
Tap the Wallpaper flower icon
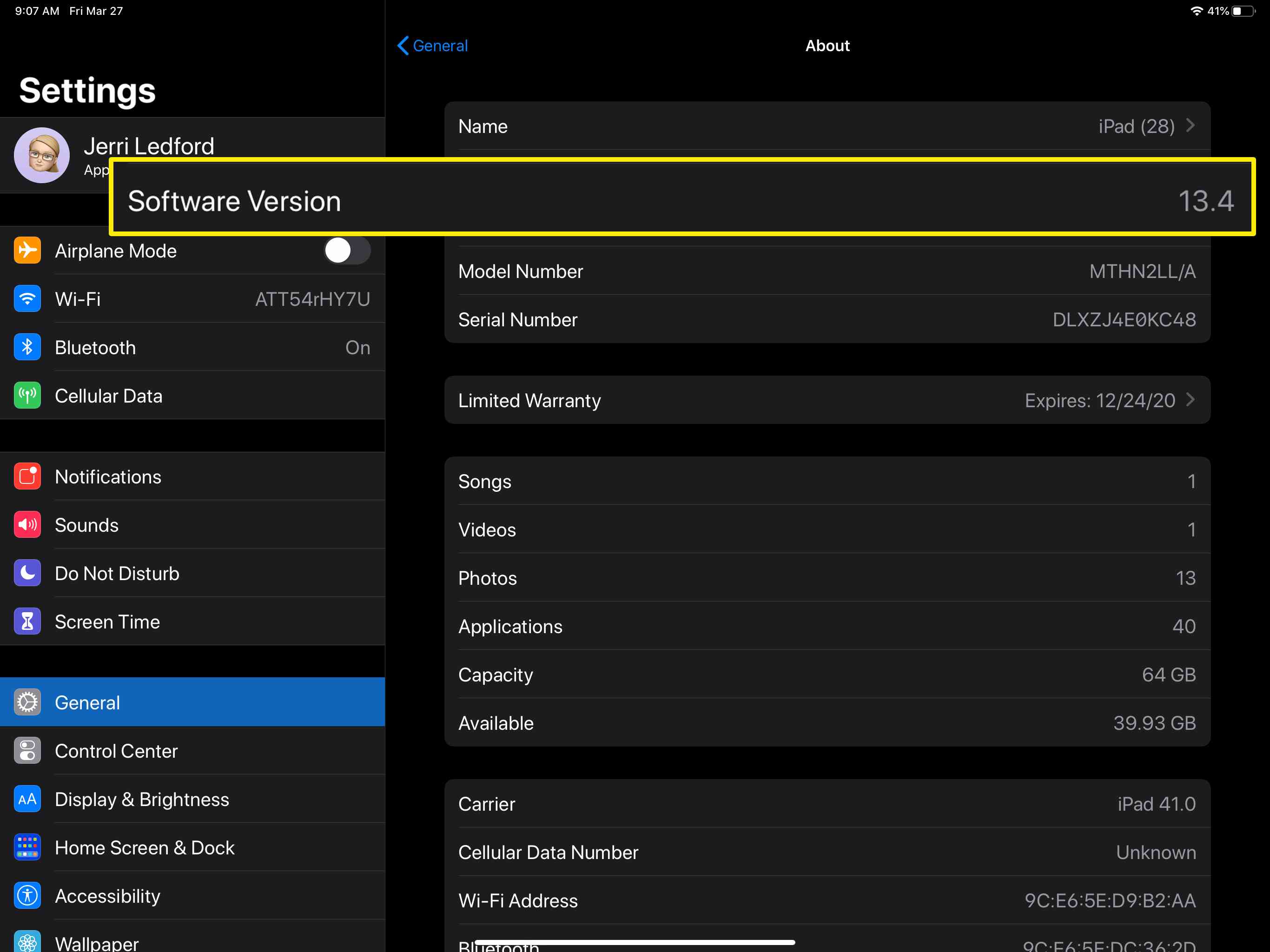[27, 941]
